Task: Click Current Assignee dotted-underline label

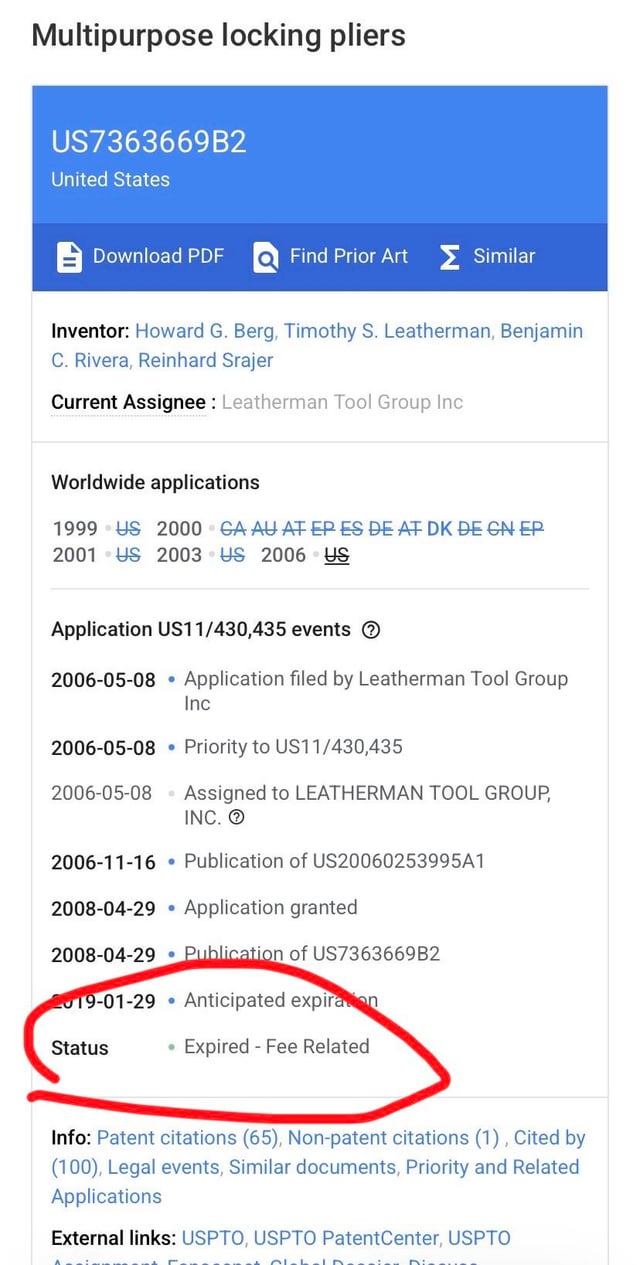Action: (x=128, y=402)
